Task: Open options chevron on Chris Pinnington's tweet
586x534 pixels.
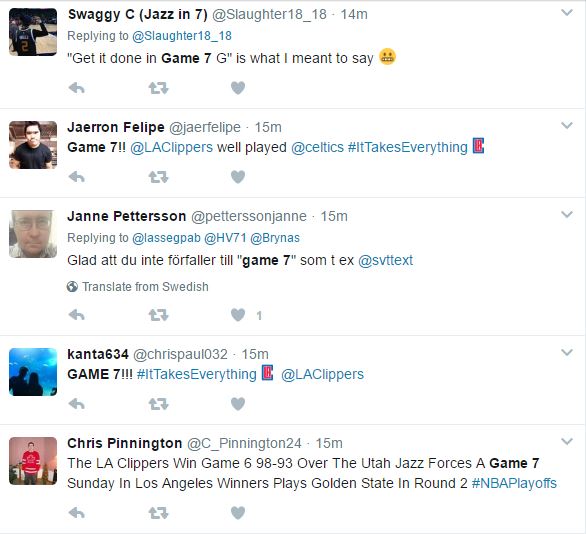Action: [x=567, y=442]
